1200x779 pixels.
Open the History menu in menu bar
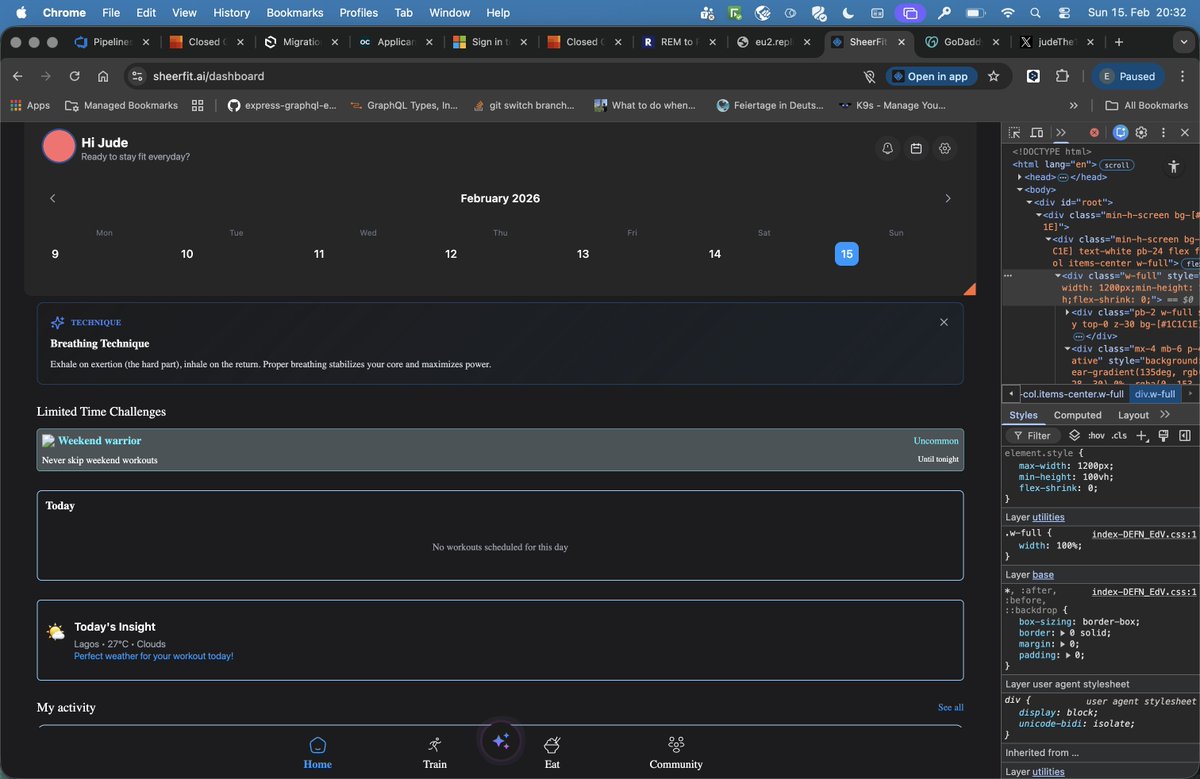point(231,13)
